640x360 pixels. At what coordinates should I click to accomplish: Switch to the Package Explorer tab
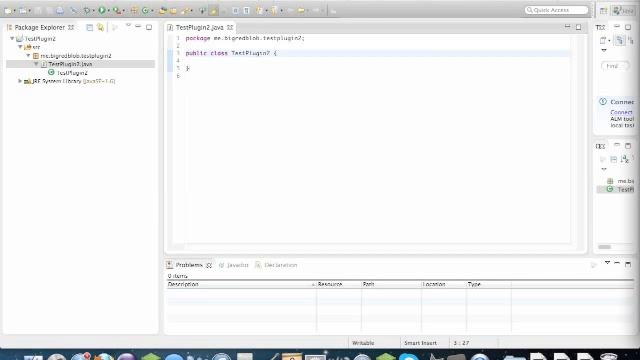40,27
